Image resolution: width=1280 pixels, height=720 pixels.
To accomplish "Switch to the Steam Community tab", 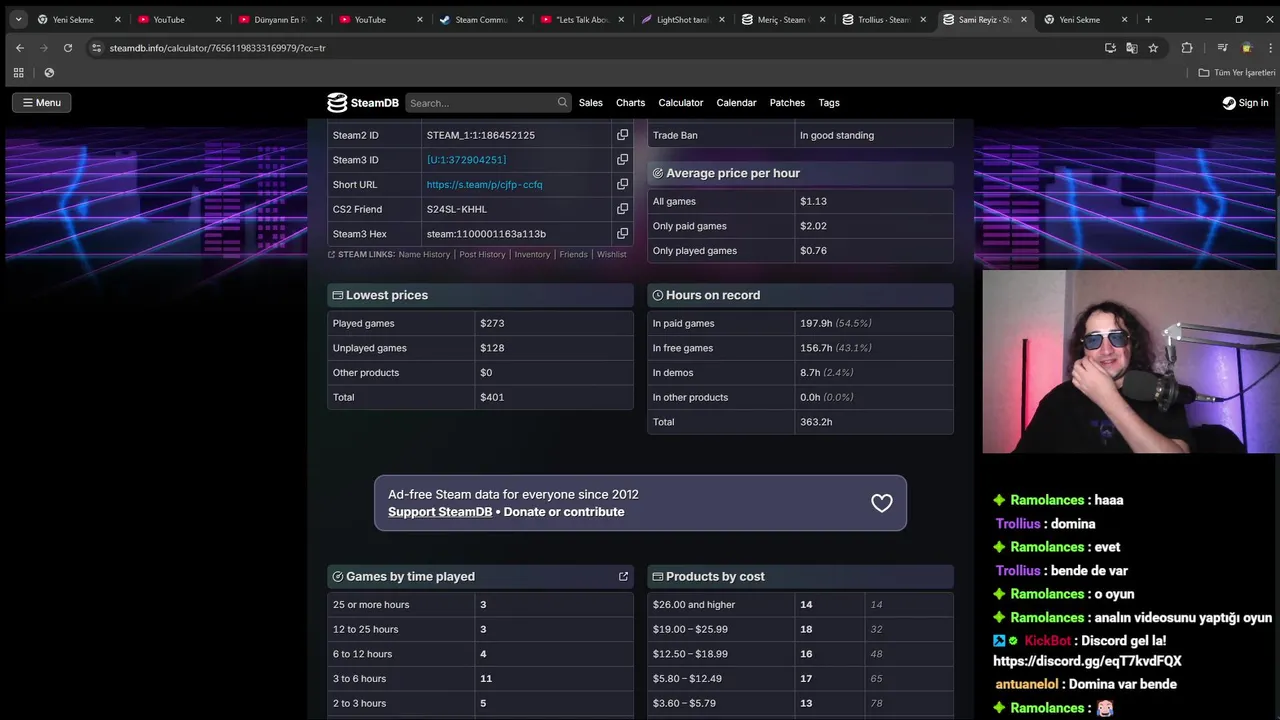I will tap(481, 19).
